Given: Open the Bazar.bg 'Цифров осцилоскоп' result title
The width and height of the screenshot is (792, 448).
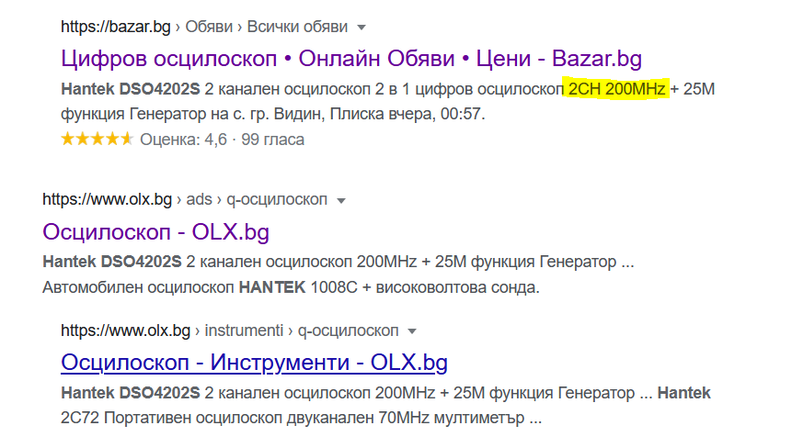Looking at the screenshot, I should 351,57.
